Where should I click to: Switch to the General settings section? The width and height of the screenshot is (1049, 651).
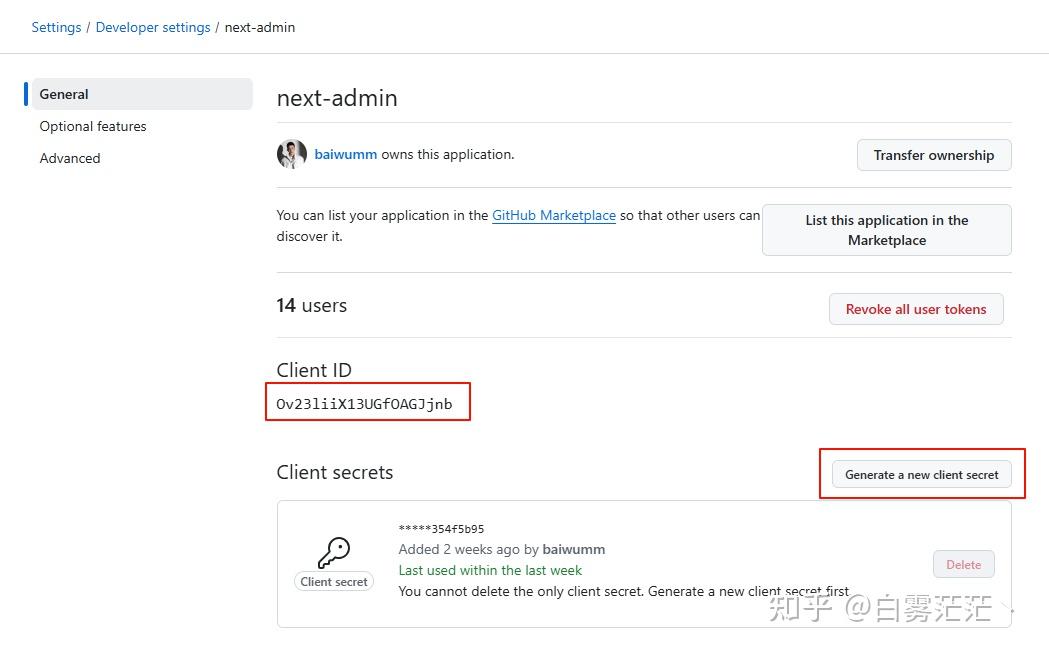click(64, 93)
